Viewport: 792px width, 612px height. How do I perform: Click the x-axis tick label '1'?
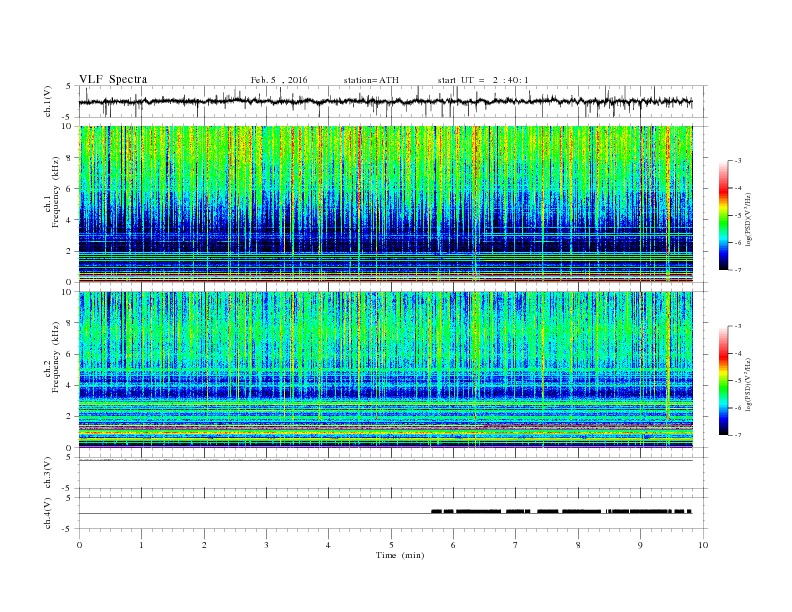[x=141, y=545]
